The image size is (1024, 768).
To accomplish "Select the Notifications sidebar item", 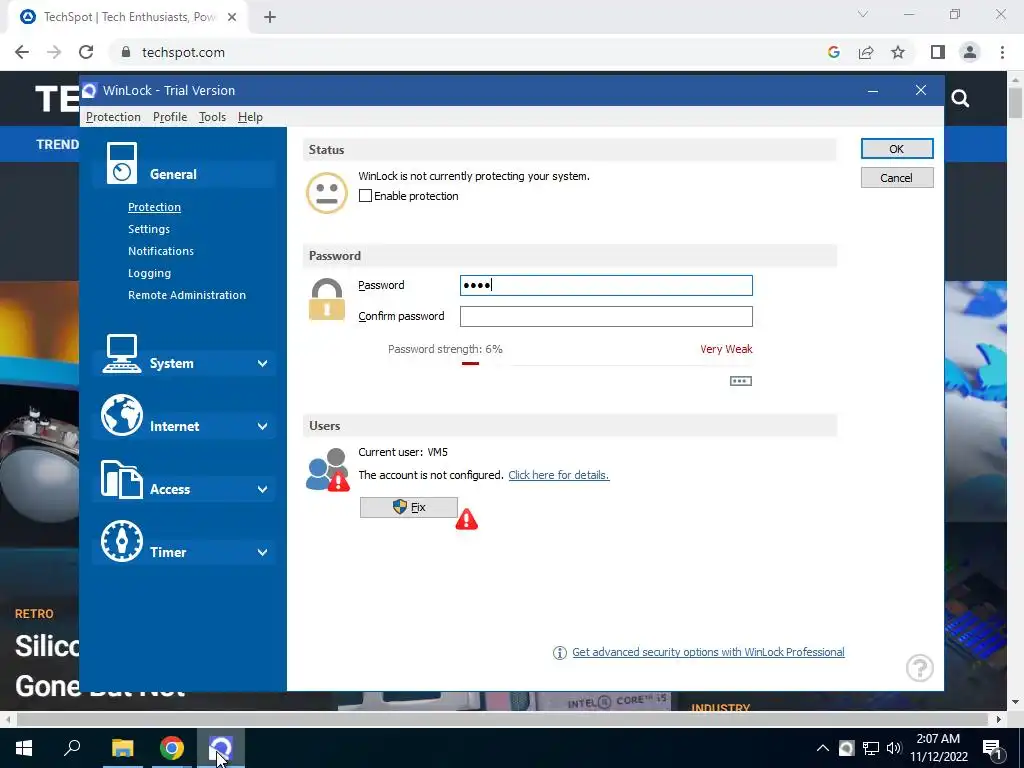I will point(161,251).
